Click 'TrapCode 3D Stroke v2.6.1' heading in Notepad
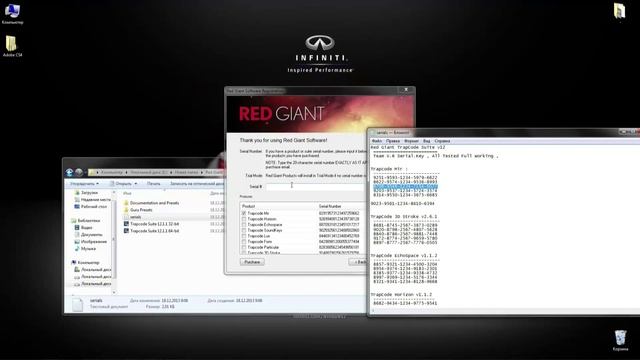This screenshot has width=640, height=360. point(404,217)
